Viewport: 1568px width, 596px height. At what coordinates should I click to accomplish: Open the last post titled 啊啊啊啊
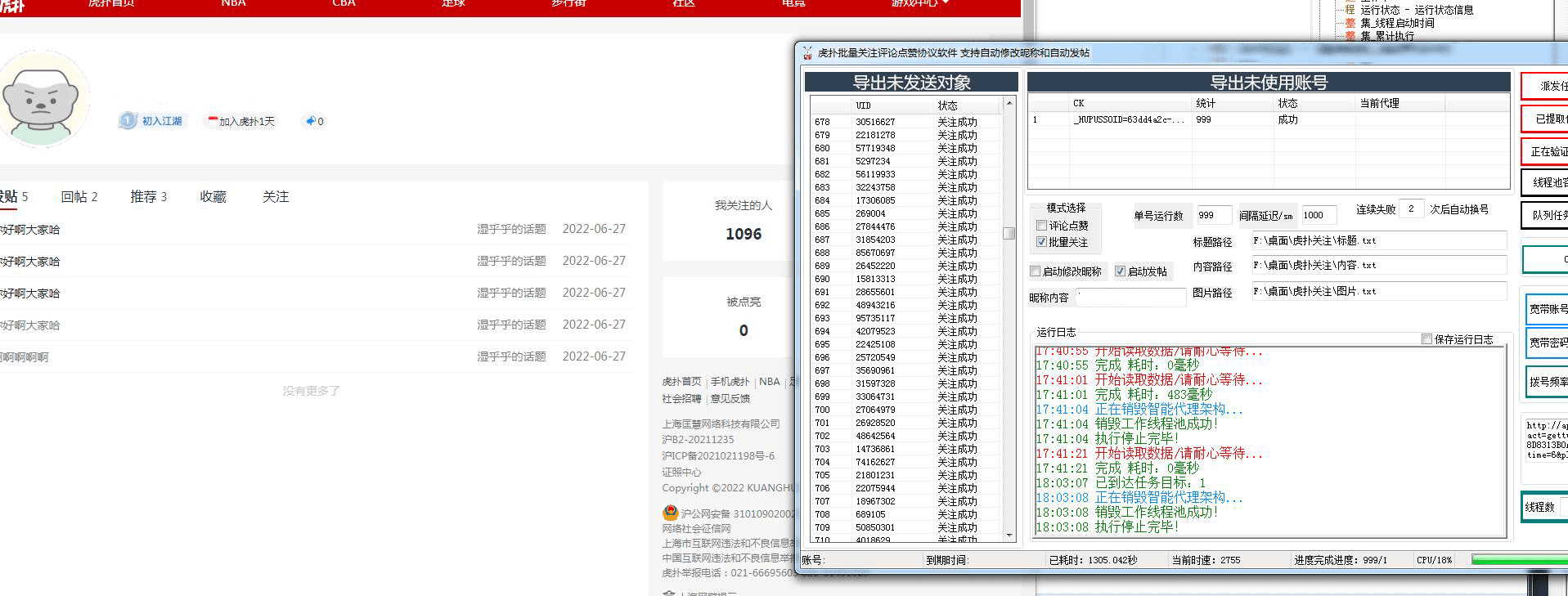[x=25, y=357]
